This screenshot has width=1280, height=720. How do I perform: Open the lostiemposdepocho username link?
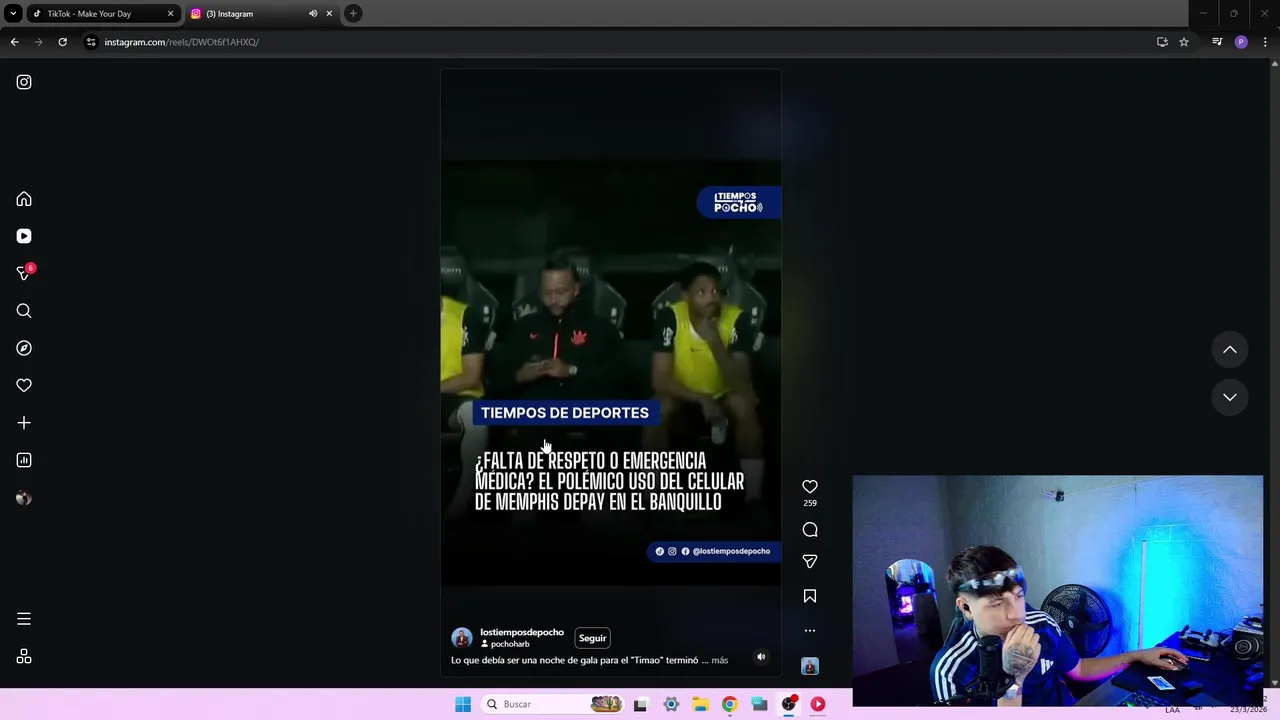pyautogui.click(x=522, y=632)
